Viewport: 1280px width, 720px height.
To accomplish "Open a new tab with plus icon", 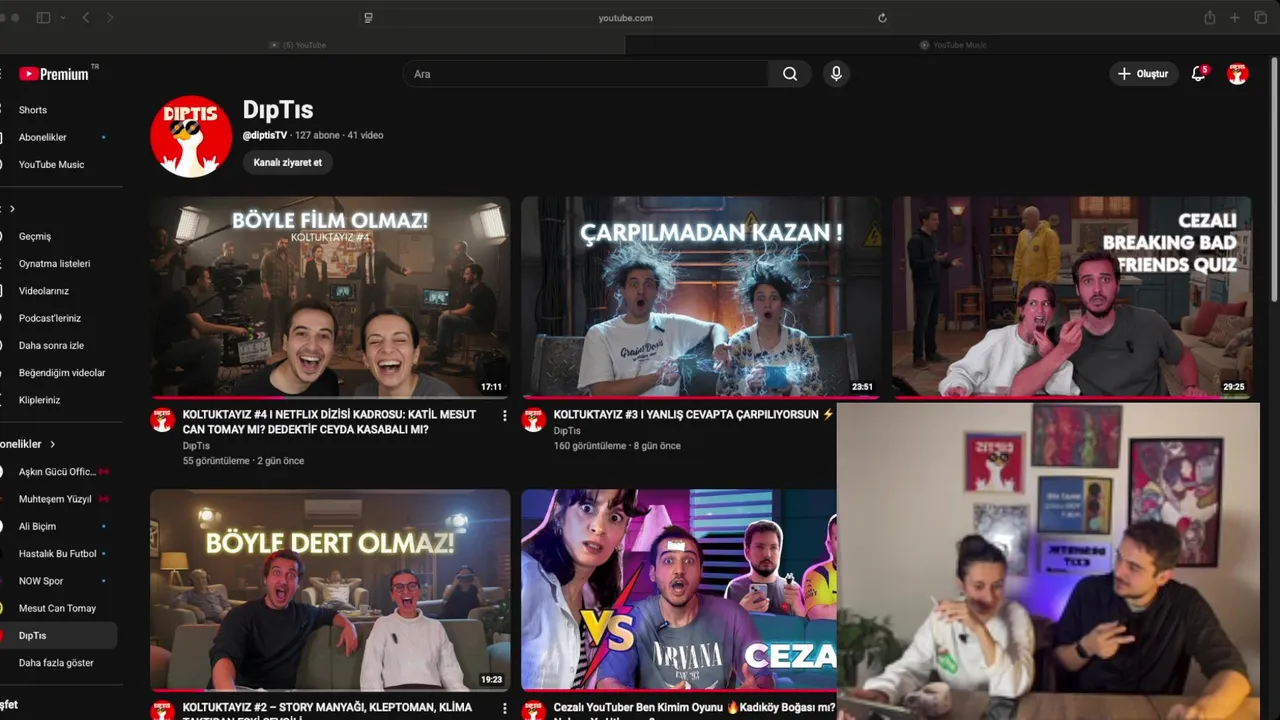I will point(1235,18).
